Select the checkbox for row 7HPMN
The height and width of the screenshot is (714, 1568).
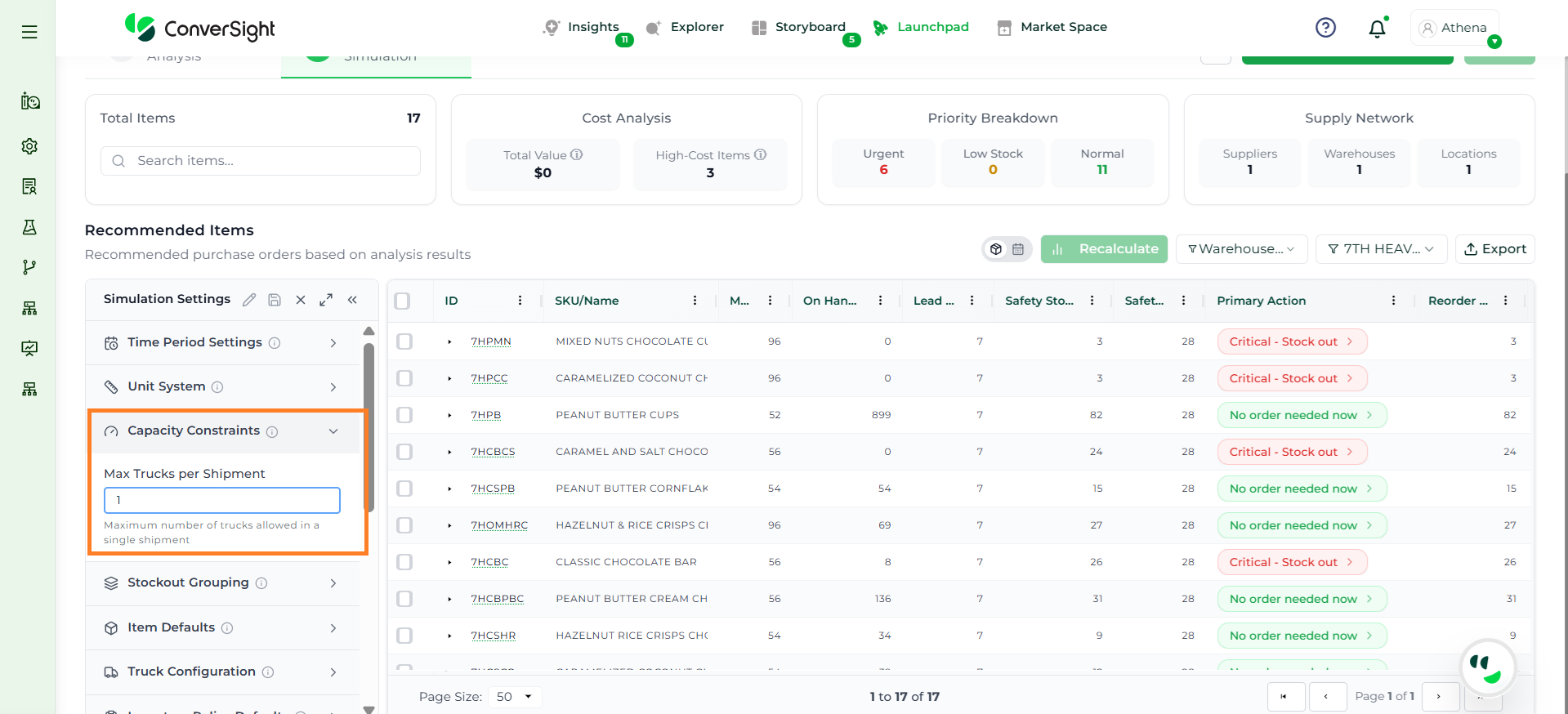point(404,341)
